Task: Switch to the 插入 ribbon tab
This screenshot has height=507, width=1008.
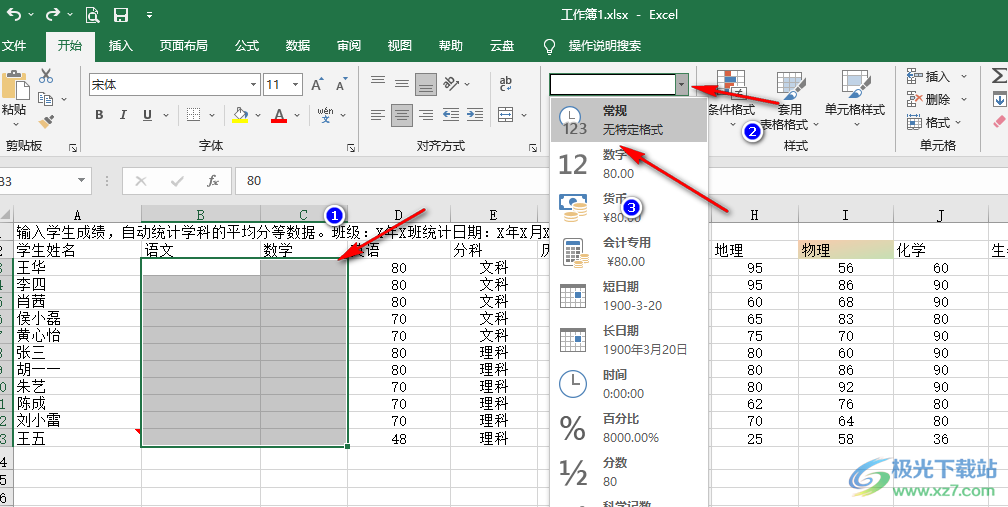Action: click(x=121, y=46)
